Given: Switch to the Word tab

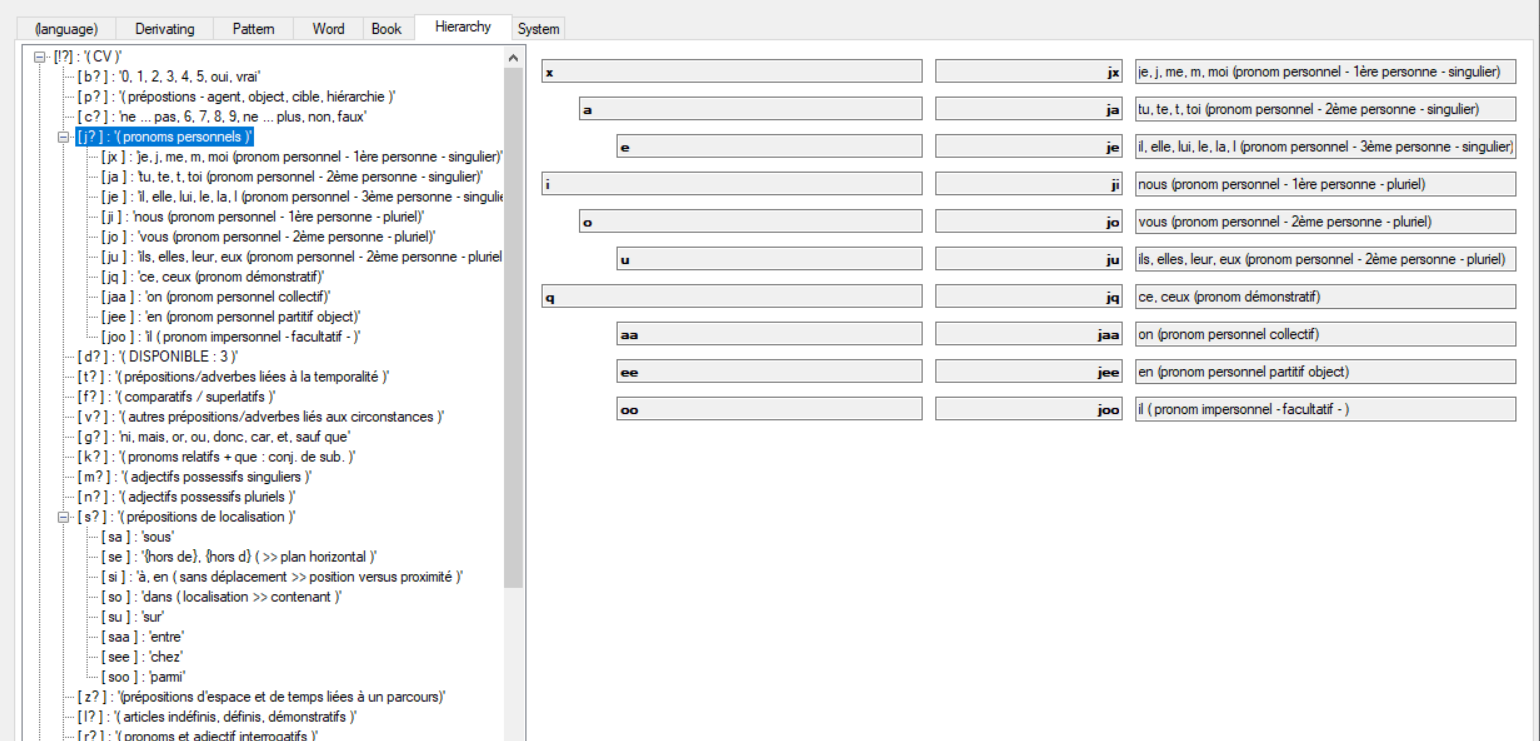Looking at the screenshot, I should click(x=328, y=29).
